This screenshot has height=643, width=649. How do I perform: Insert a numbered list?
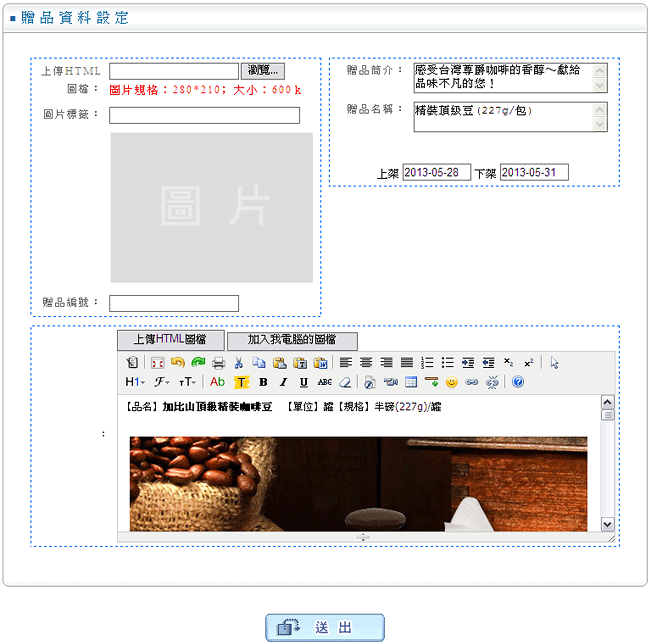(427, 363)
